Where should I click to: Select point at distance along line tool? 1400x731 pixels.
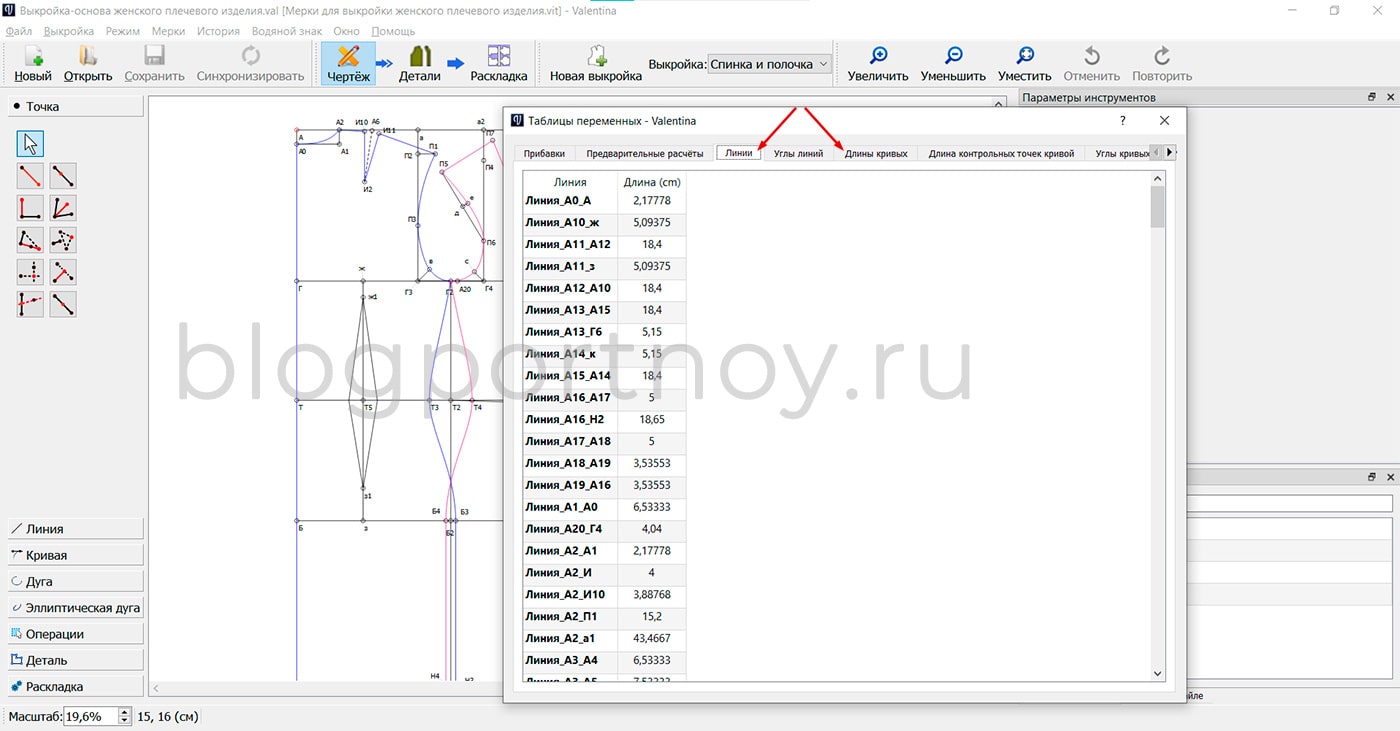[x=30, y=176]
